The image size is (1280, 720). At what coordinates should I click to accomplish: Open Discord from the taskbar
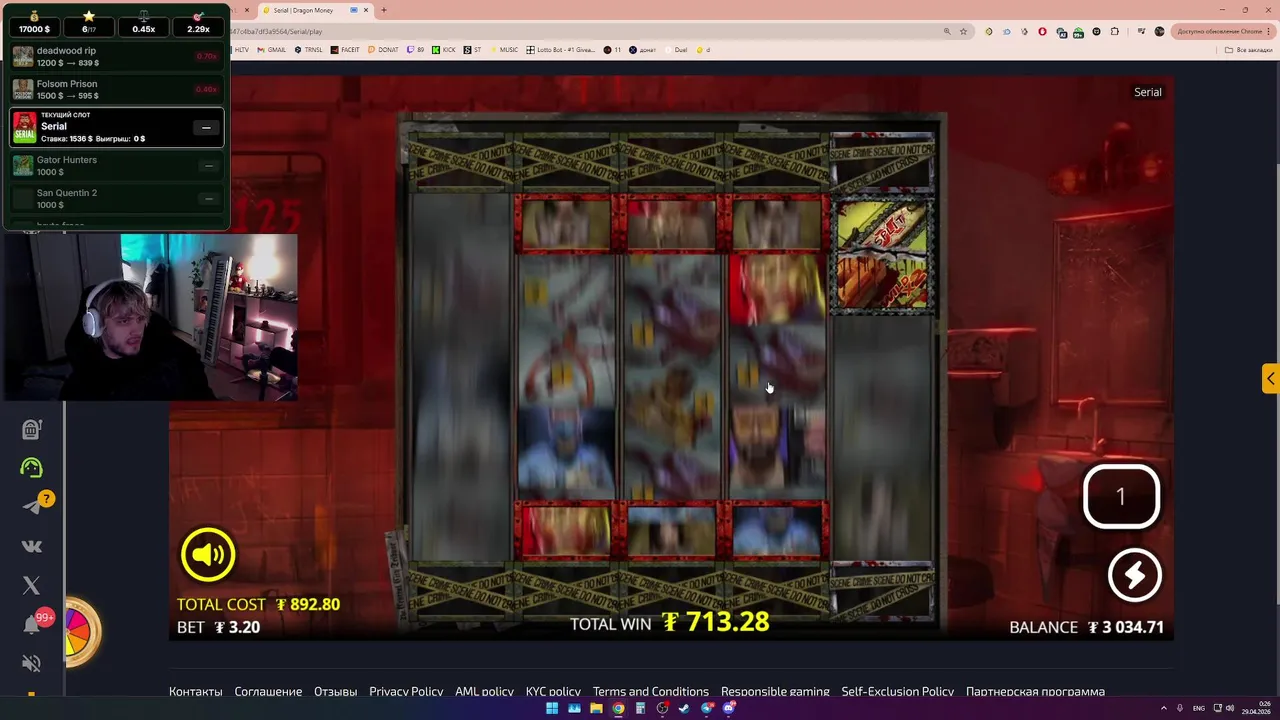[x=729, y=709]
